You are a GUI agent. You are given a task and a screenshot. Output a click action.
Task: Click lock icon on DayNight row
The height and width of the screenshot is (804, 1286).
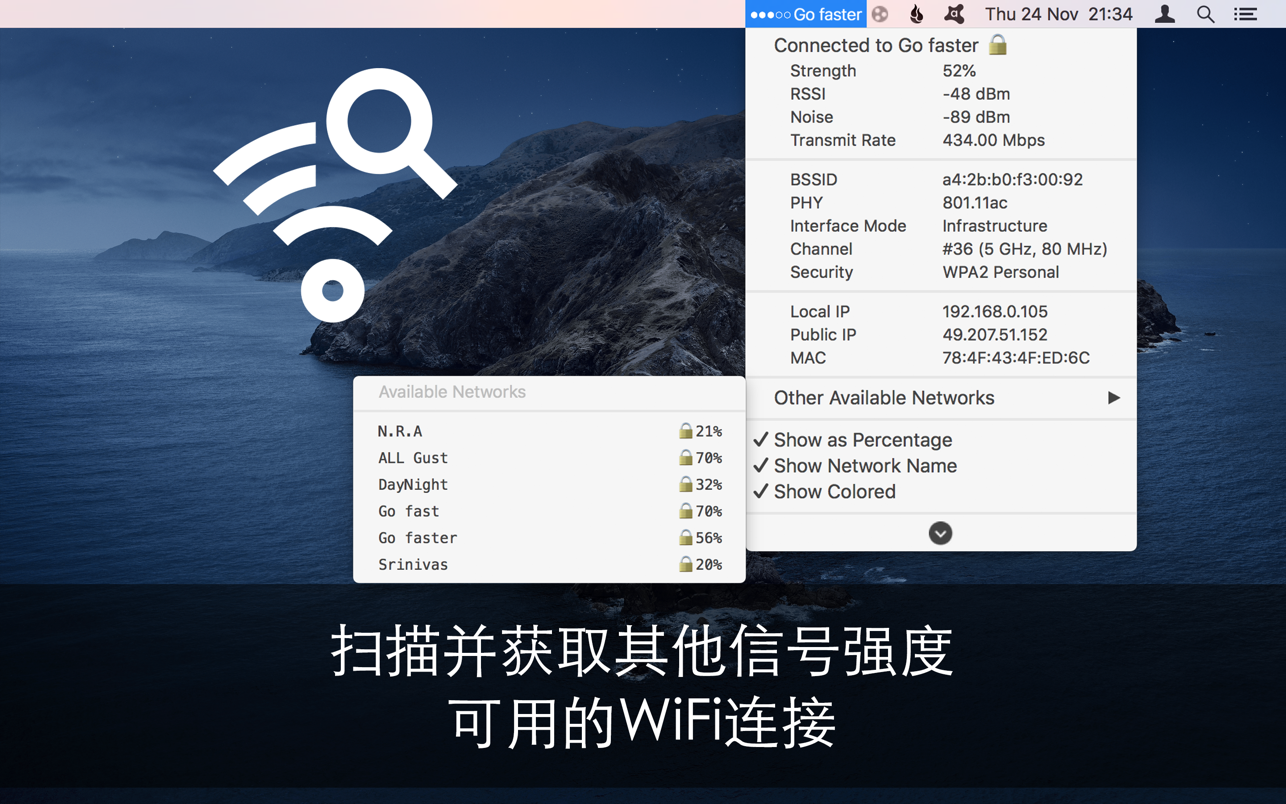coord(685,484)
